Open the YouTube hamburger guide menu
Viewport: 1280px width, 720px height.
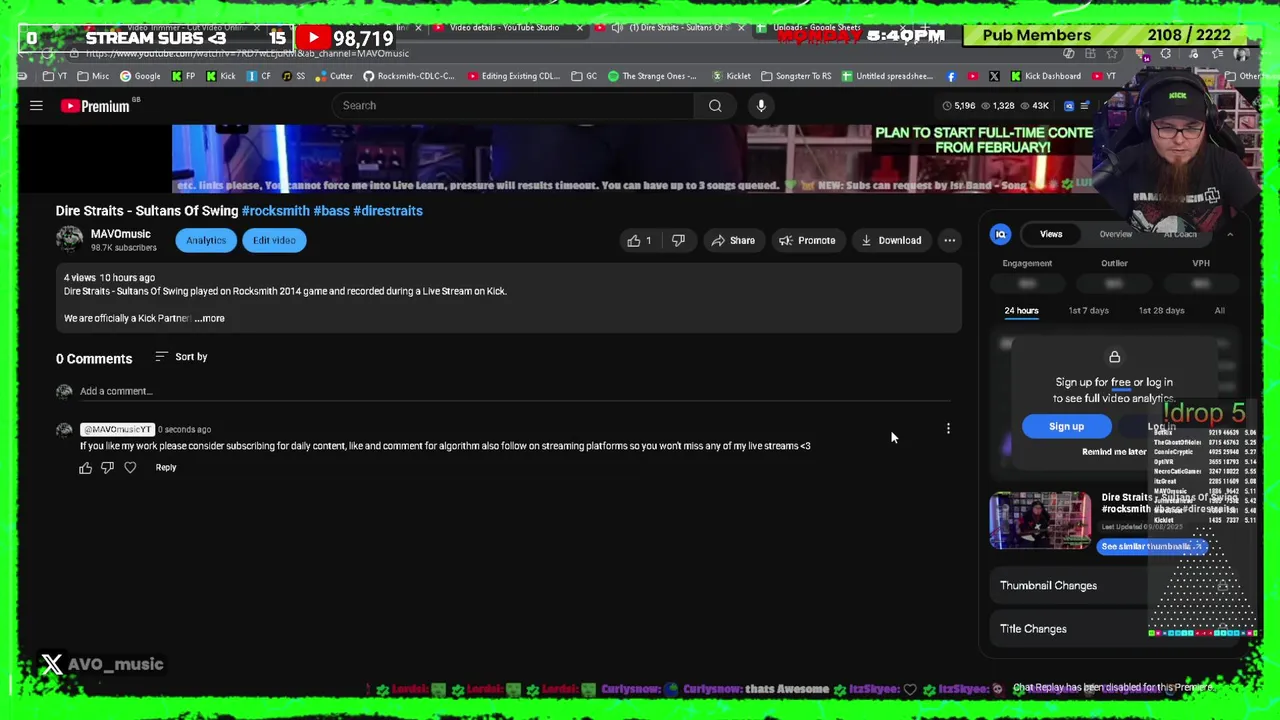(x=36, y=105)
